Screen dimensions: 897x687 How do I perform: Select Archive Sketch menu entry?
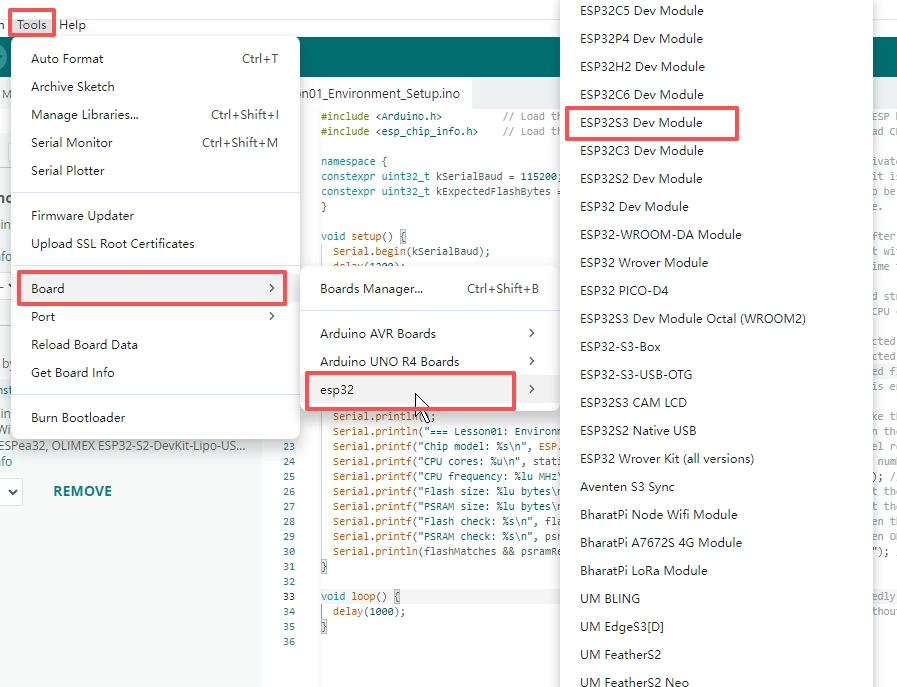[x=155, y=86]
